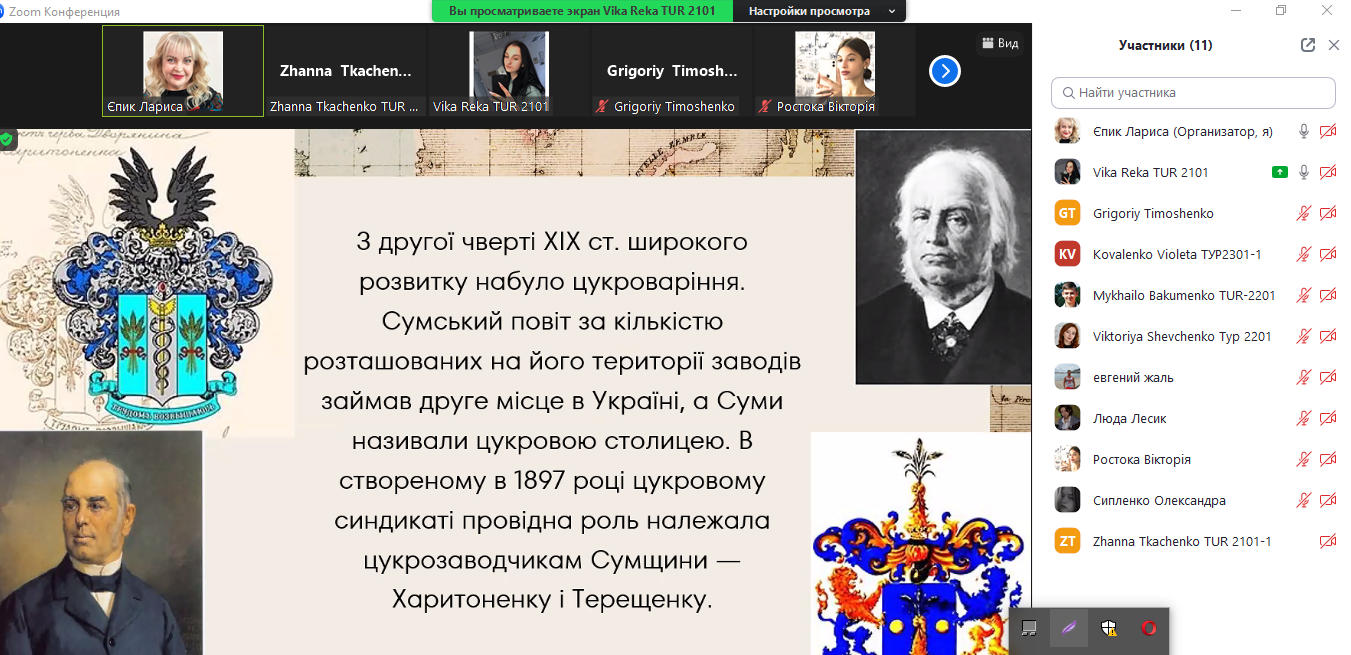Open Windows Security tray icon
Image resolution: width=1351 pixels, height=655 pixels.
click(x=1108, y=628)
